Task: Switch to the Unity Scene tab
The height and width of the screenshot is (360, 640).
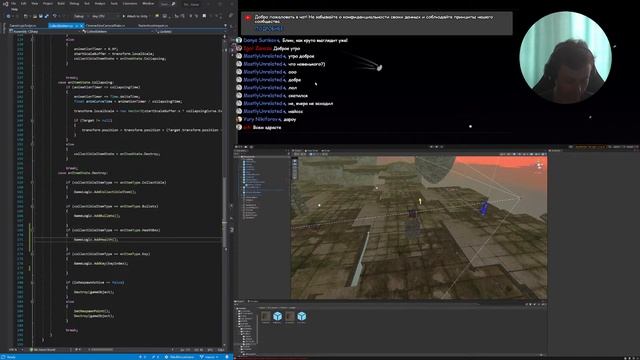Action: 298,151
